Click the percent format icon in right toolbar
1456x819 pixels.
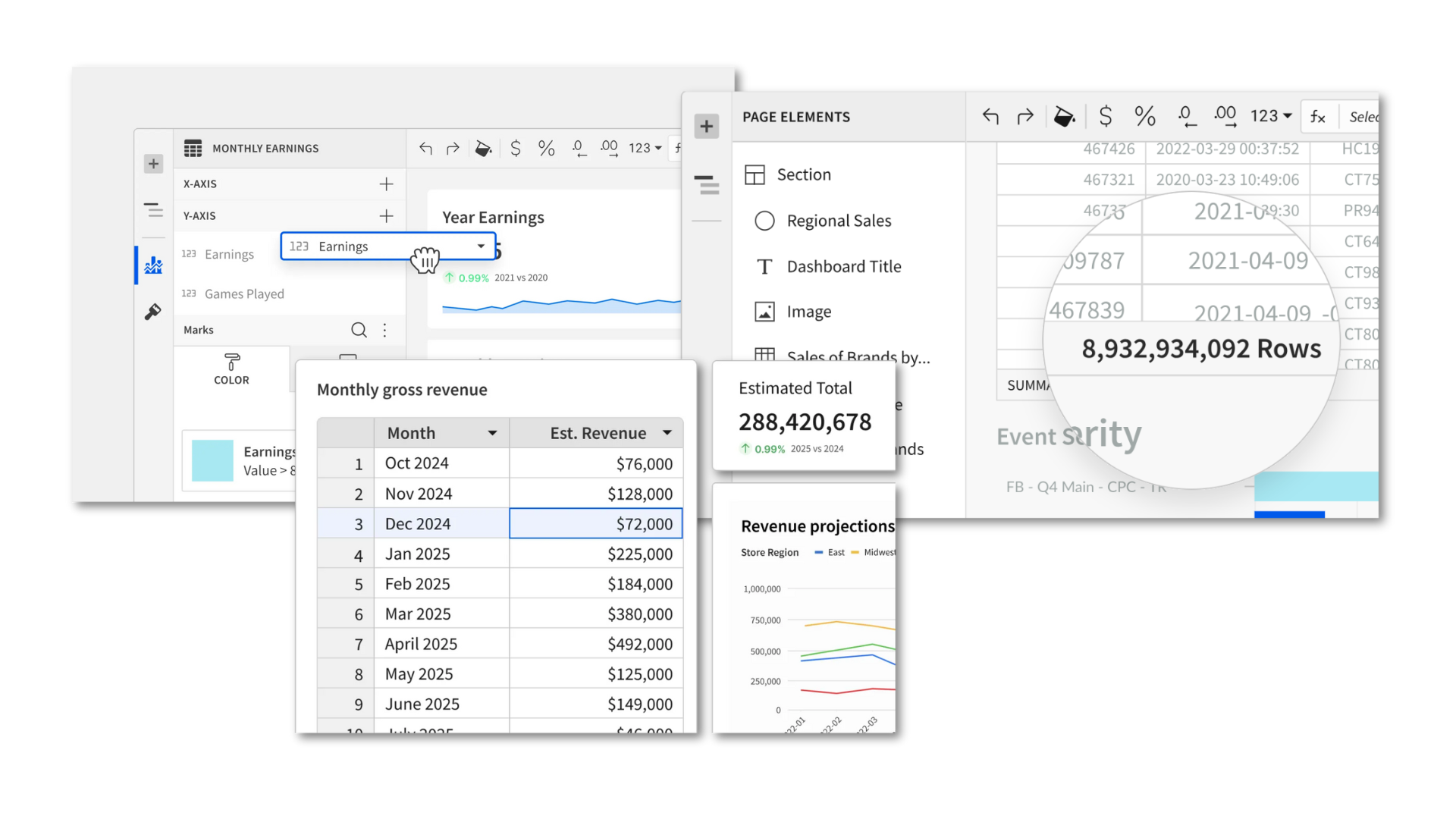point(1144,117)
